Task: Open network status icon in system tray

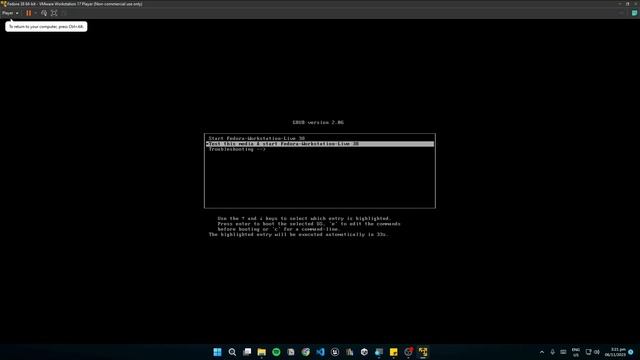Action: pos(589,352)
